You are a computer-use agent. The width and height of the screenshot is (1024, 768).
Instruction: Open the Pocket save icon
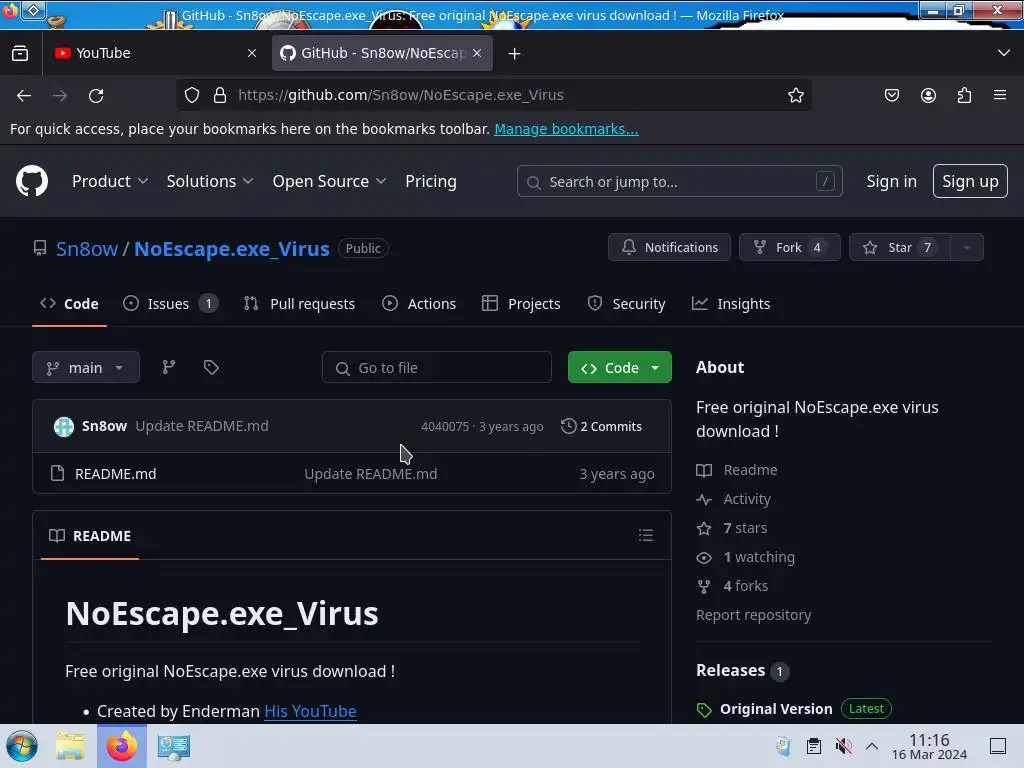click(x=891, y=95)
